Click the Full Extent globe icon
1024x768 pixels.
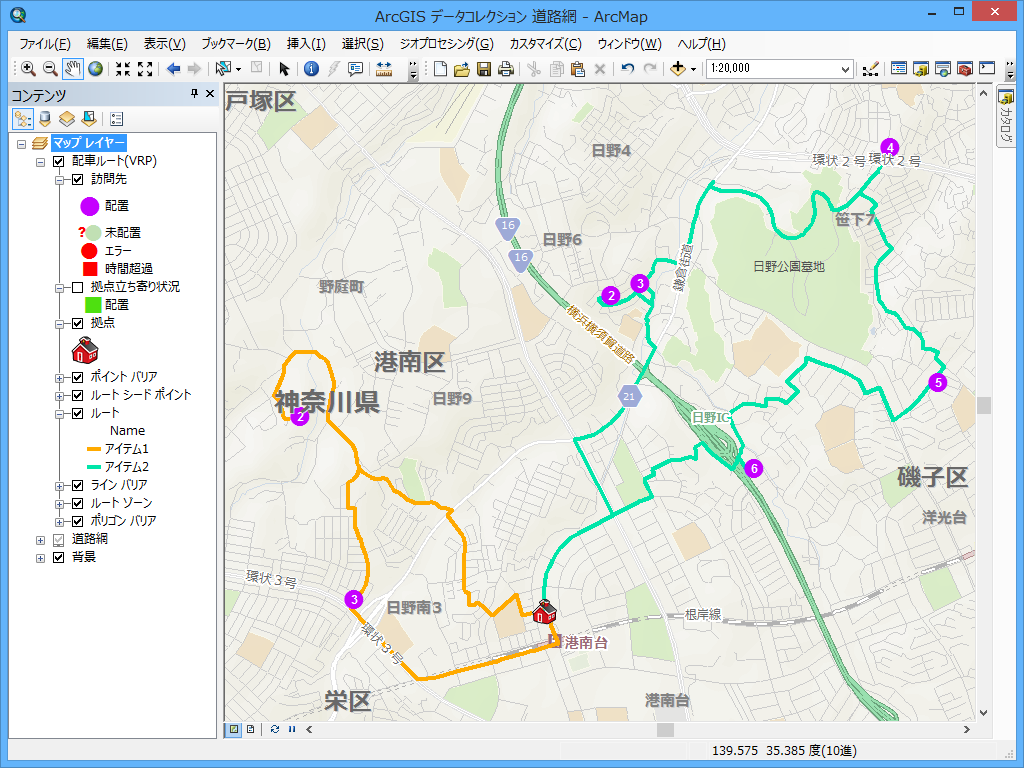pyautogui.click(x=95, y=69)
